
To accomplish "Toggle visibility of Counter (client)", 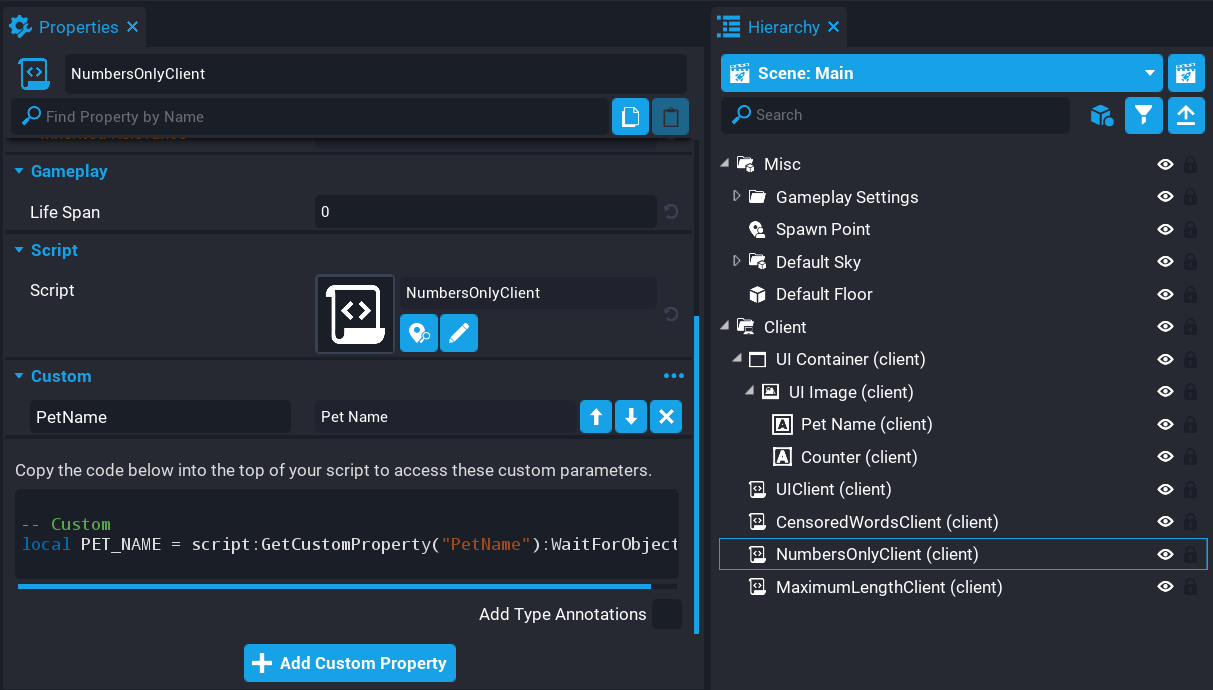I will (1164, 457).
